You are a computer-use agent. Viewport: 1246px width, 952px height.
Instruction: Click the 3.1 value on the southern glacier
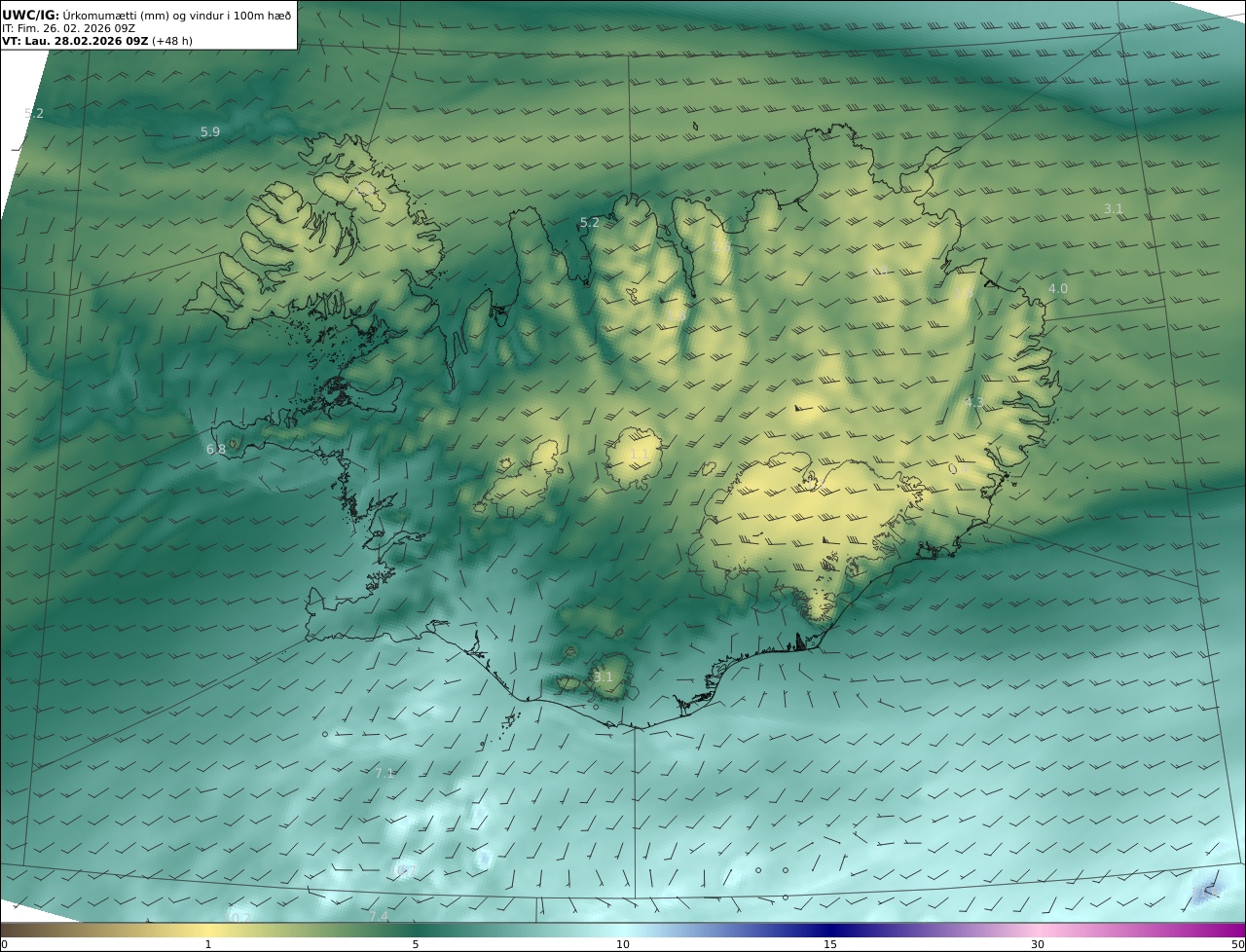604,677
